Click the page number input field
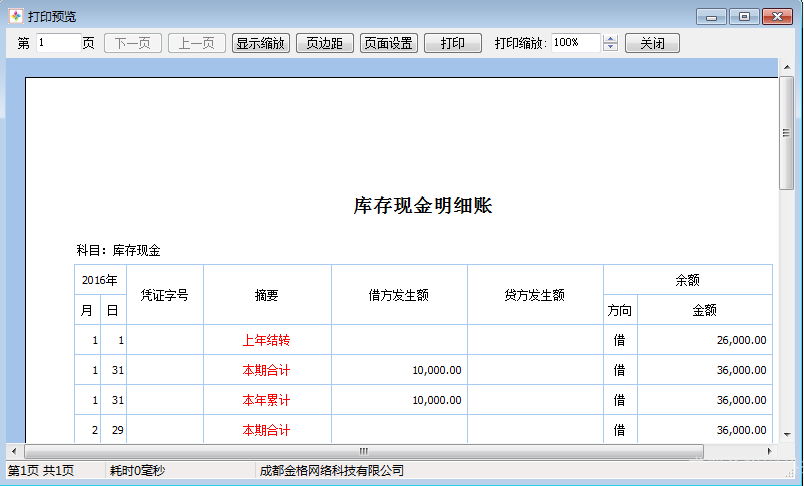Image resolution: width=804 pixels, height=486 pixels. pos(58,43)
